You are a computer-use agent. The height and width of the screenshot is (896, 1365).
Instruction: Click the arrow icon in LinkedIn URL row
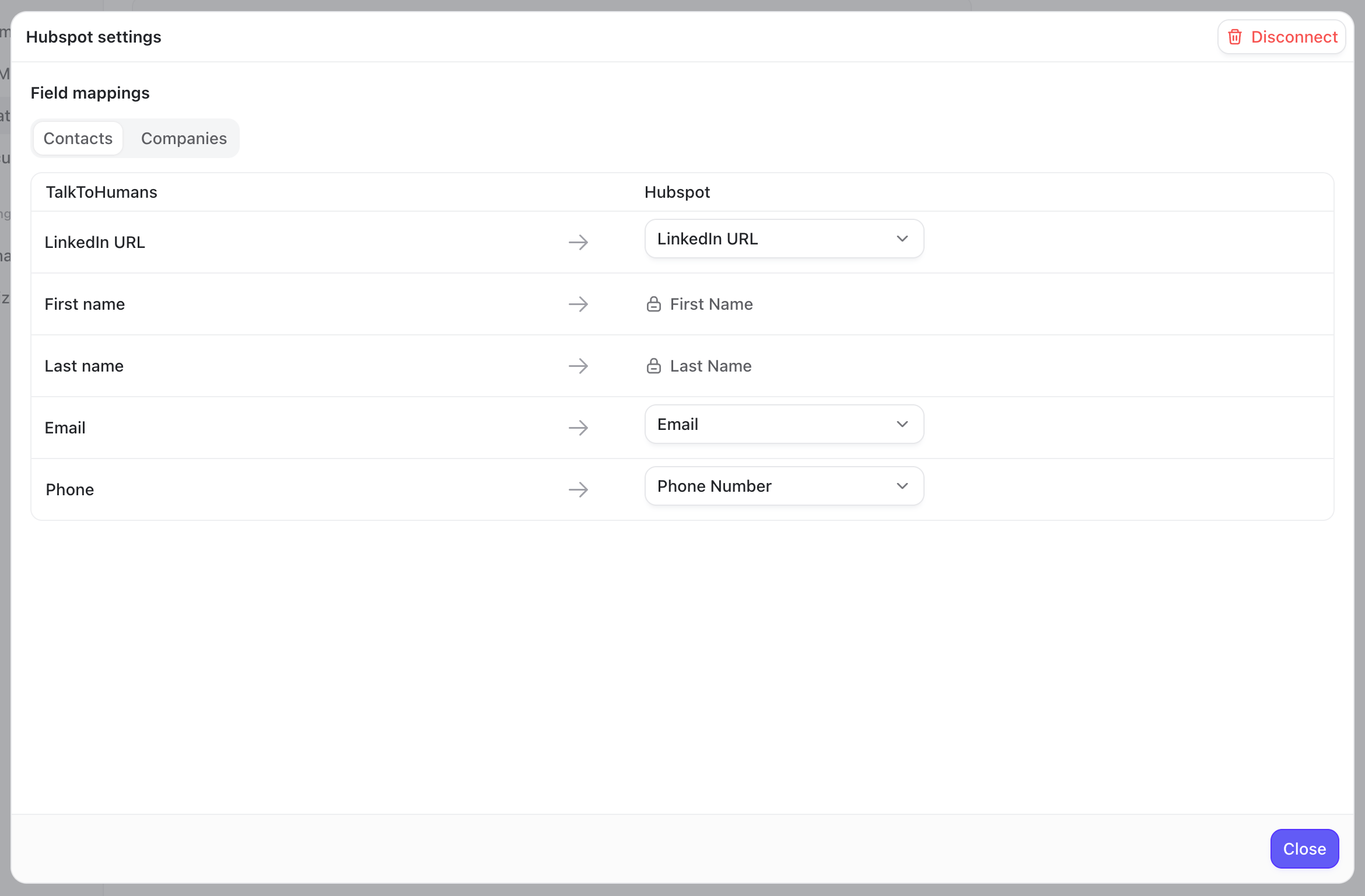578,242
